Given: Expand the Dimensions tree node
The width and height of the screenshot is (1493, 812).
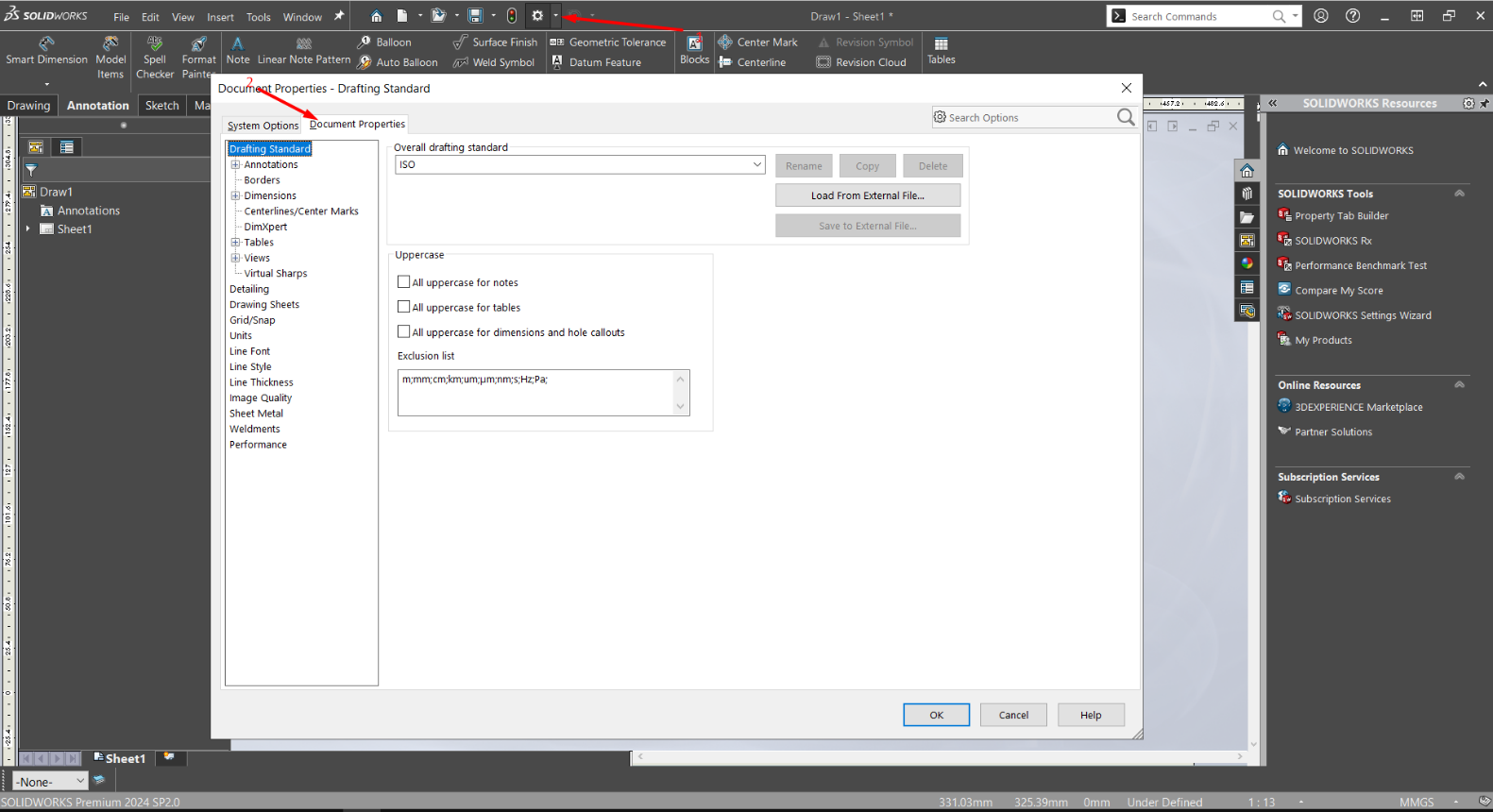Looking at the screenshot, I should (x=235, y=195).
